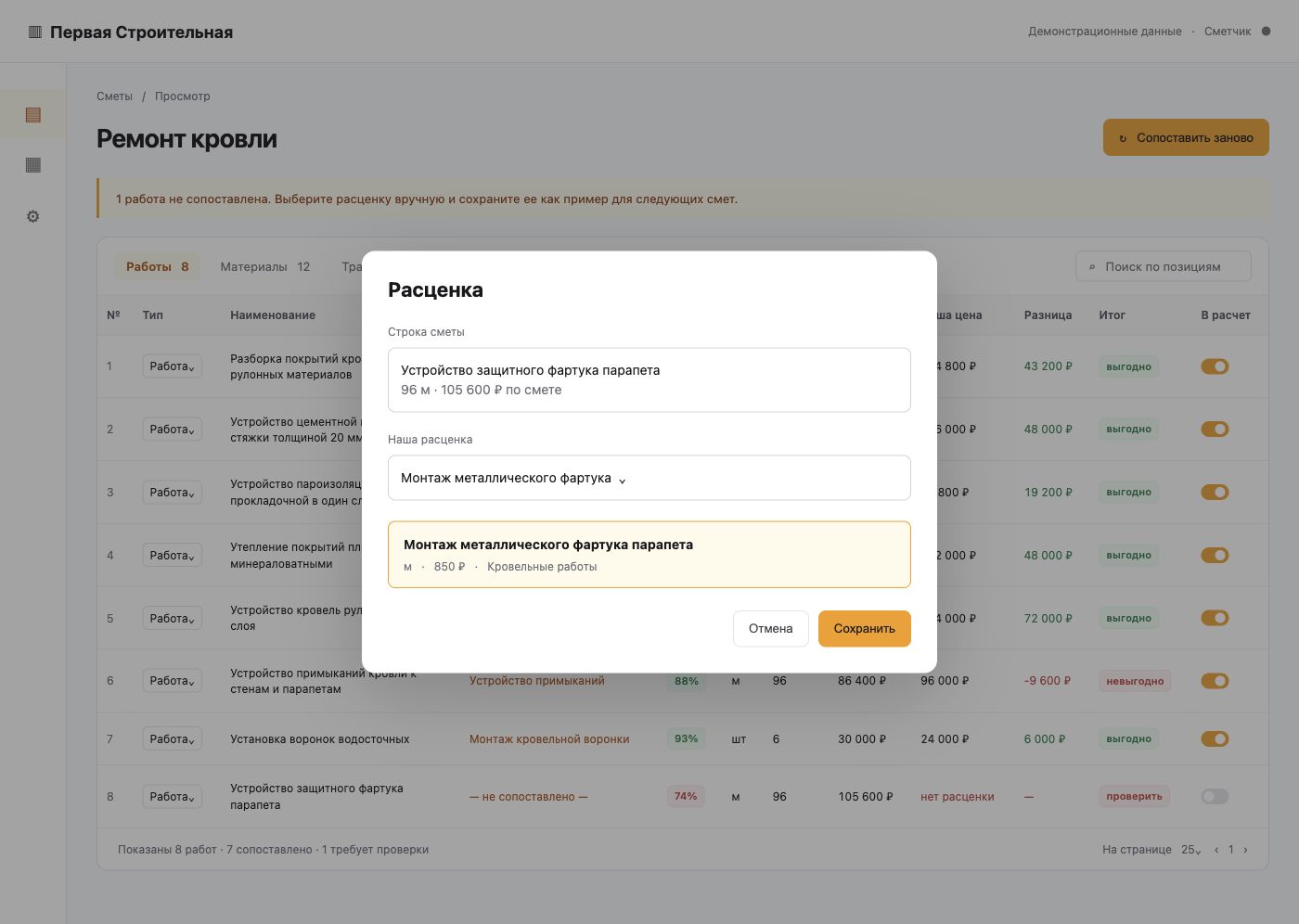1299x924 pixels.
Task: Click the Сопоставить заново button
Action: tap(1186, 137)
